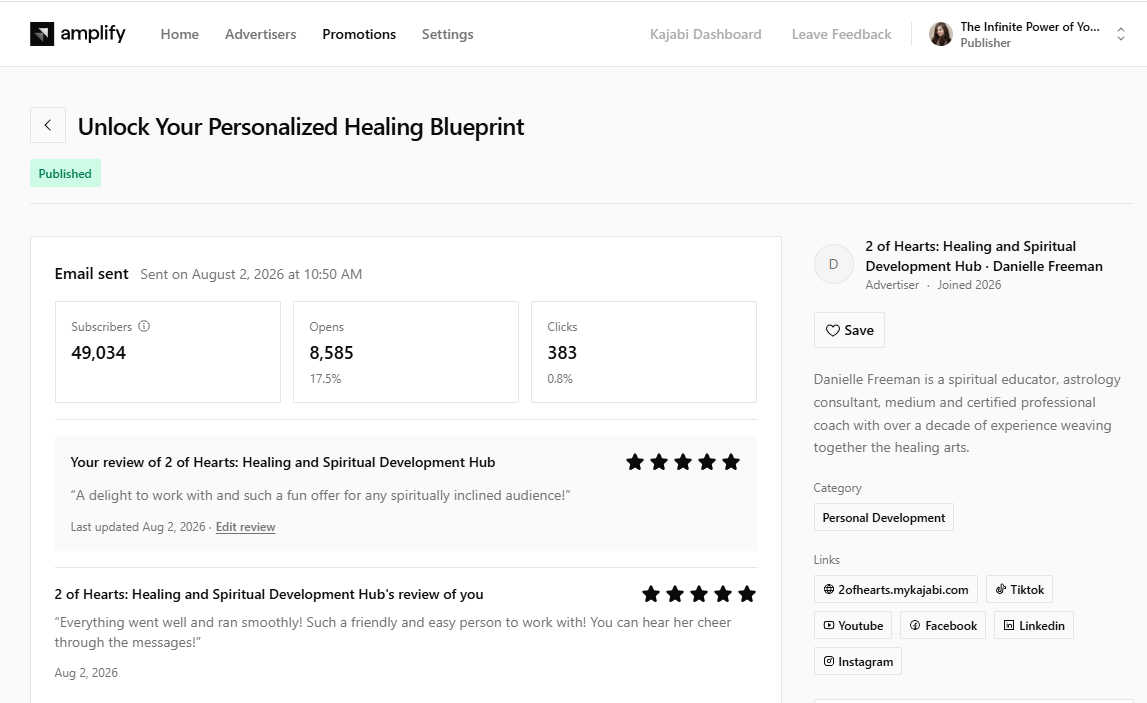Viewport: 1147px width, 703px height.
Task: Open the Home menu item
Action: (180, 34)
